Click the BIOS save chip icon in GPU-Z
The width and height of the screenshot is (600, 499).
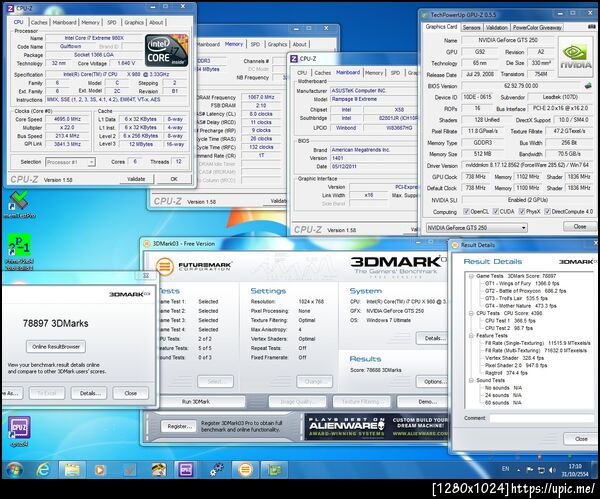(x=588, y=86)
